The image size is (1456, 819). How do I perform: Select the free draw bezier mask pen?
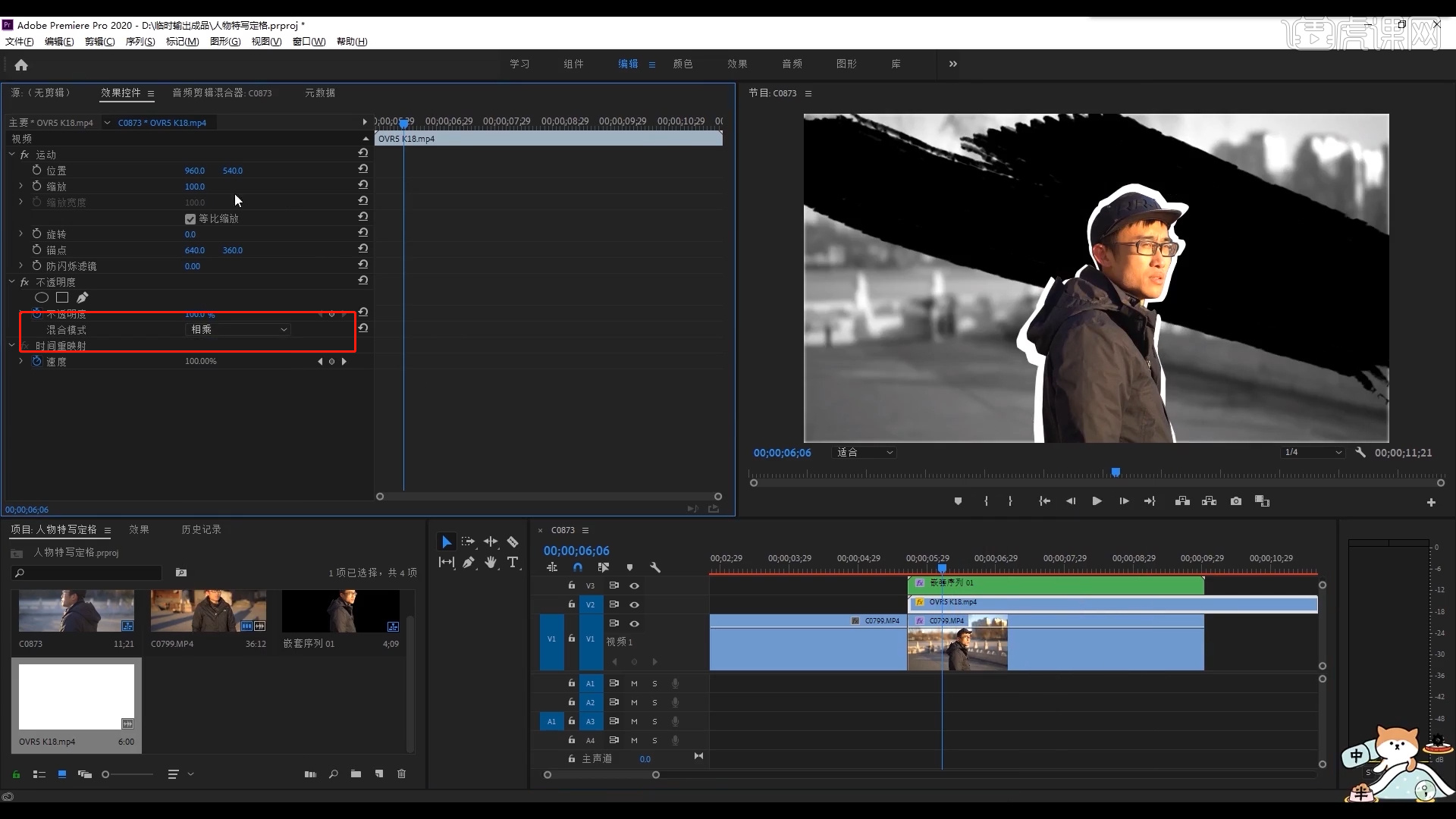83,298
